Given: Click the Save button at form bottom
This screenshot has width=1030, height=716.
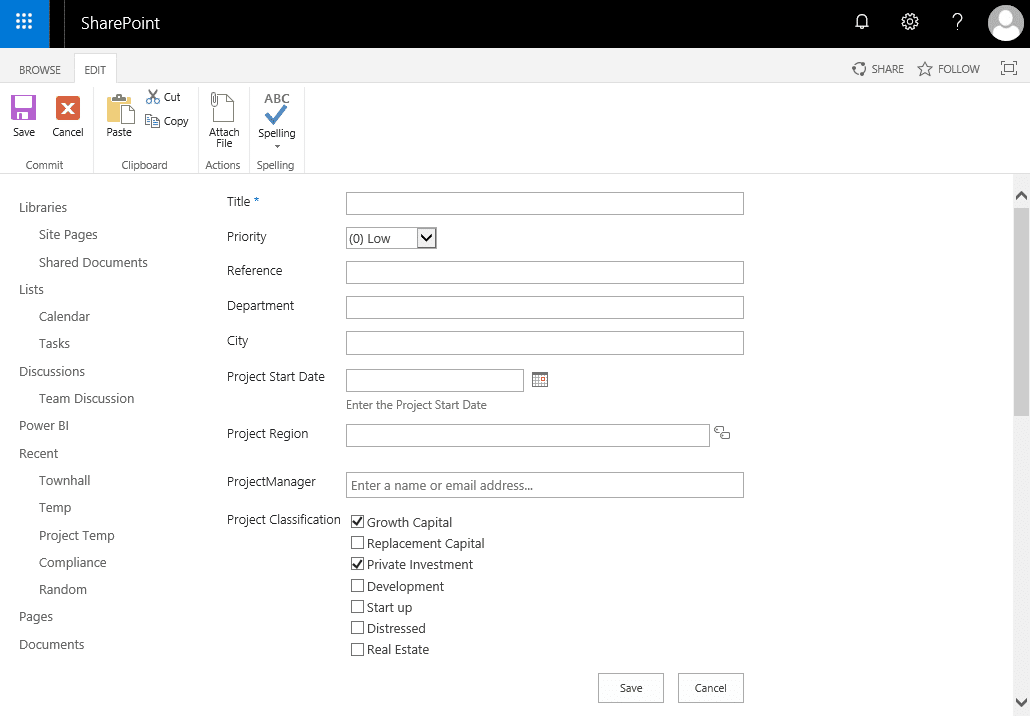Looking at the screenshot, I should 630,687.
